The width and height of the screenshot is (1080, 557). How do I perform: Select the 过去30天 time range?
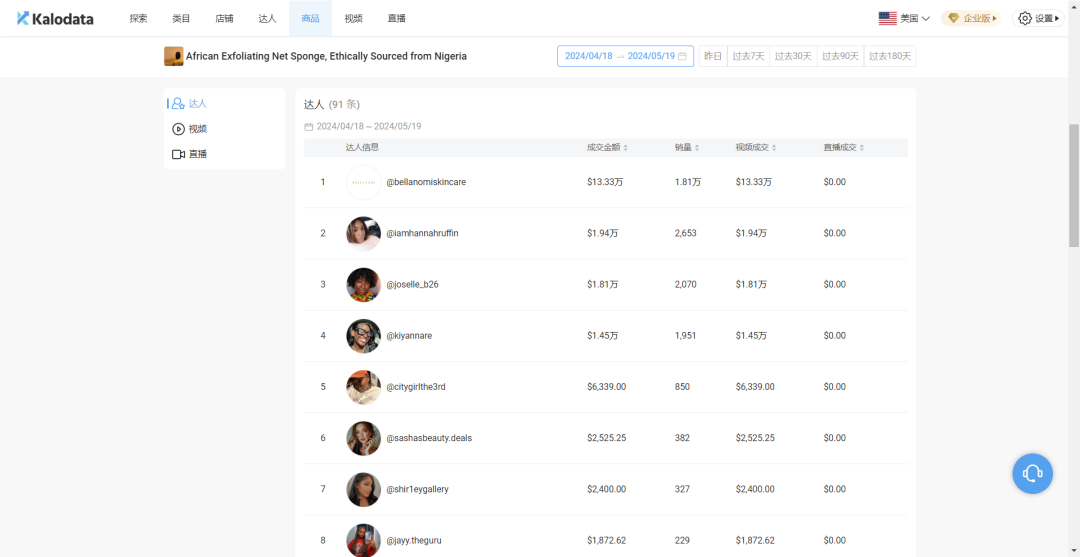(x=793, y=56)
